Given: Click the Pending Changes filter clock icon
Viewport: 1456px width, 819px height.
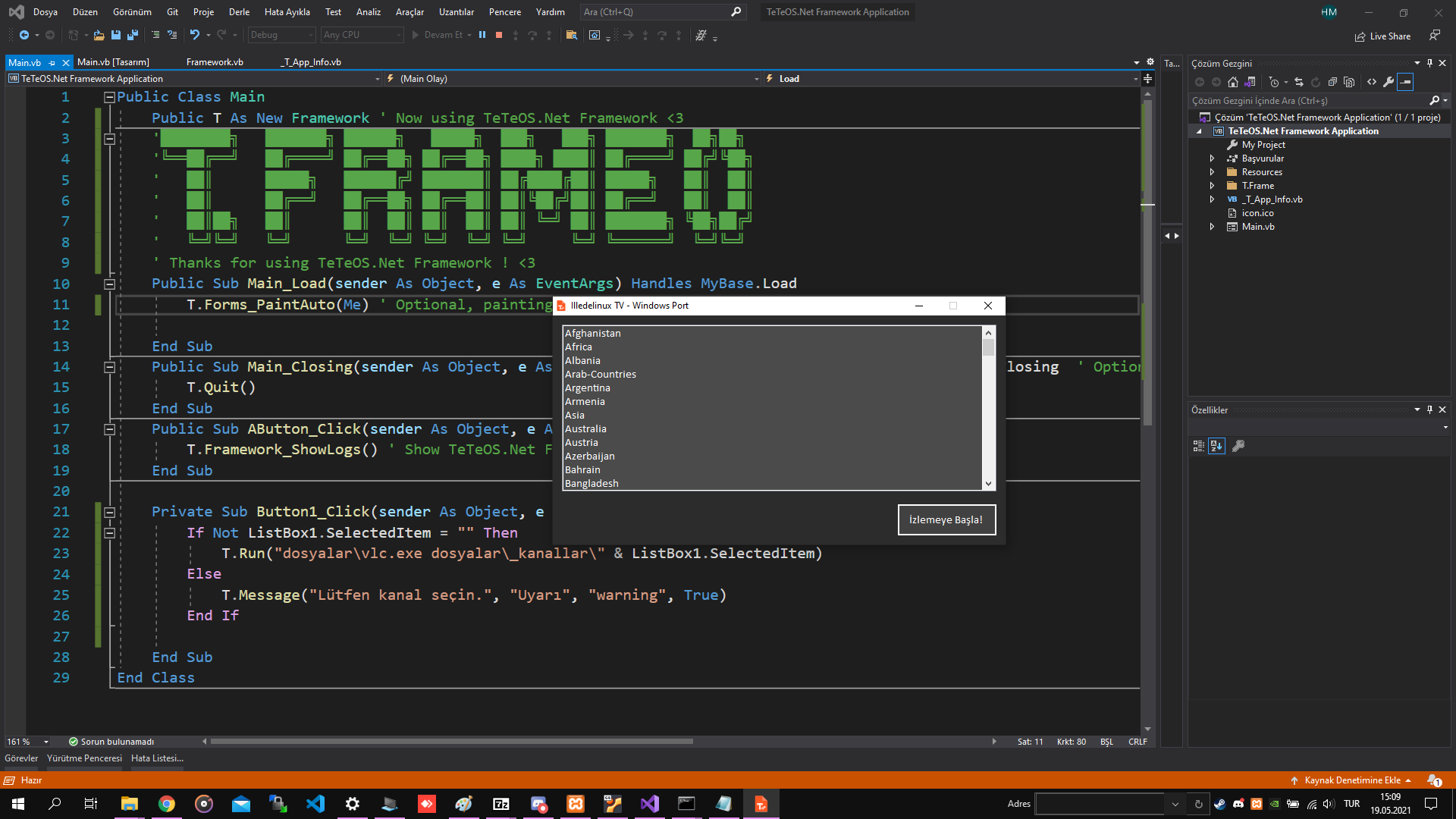Looking at the screenshot, I should (x=1274, y=82).
